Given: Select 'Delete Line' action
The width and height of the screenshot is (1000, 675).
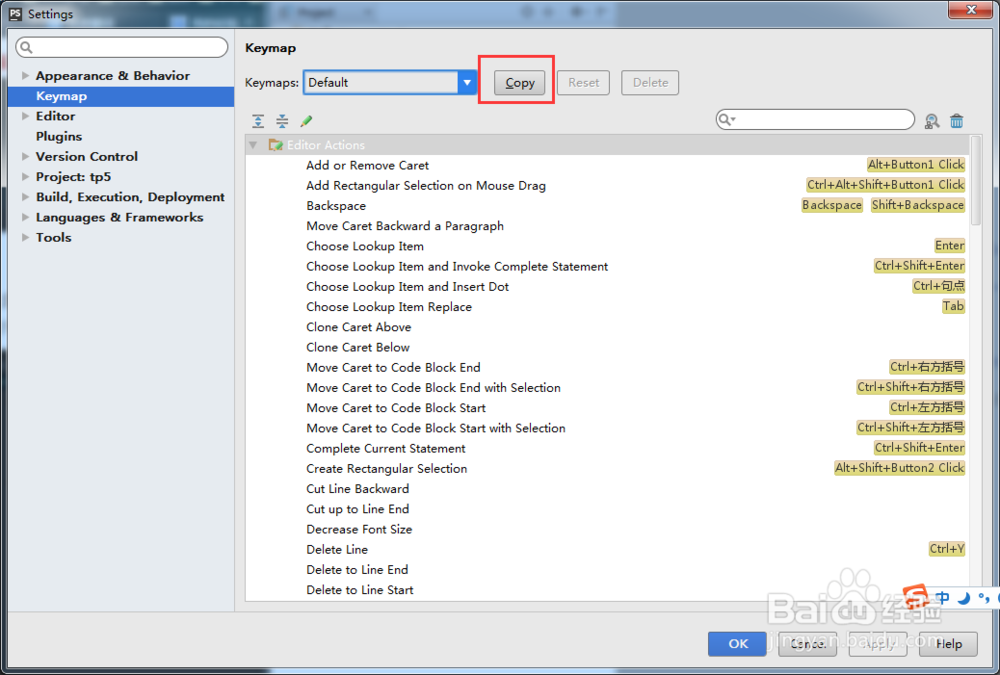Looking at the screenshot, I should (x=337, y=549).
